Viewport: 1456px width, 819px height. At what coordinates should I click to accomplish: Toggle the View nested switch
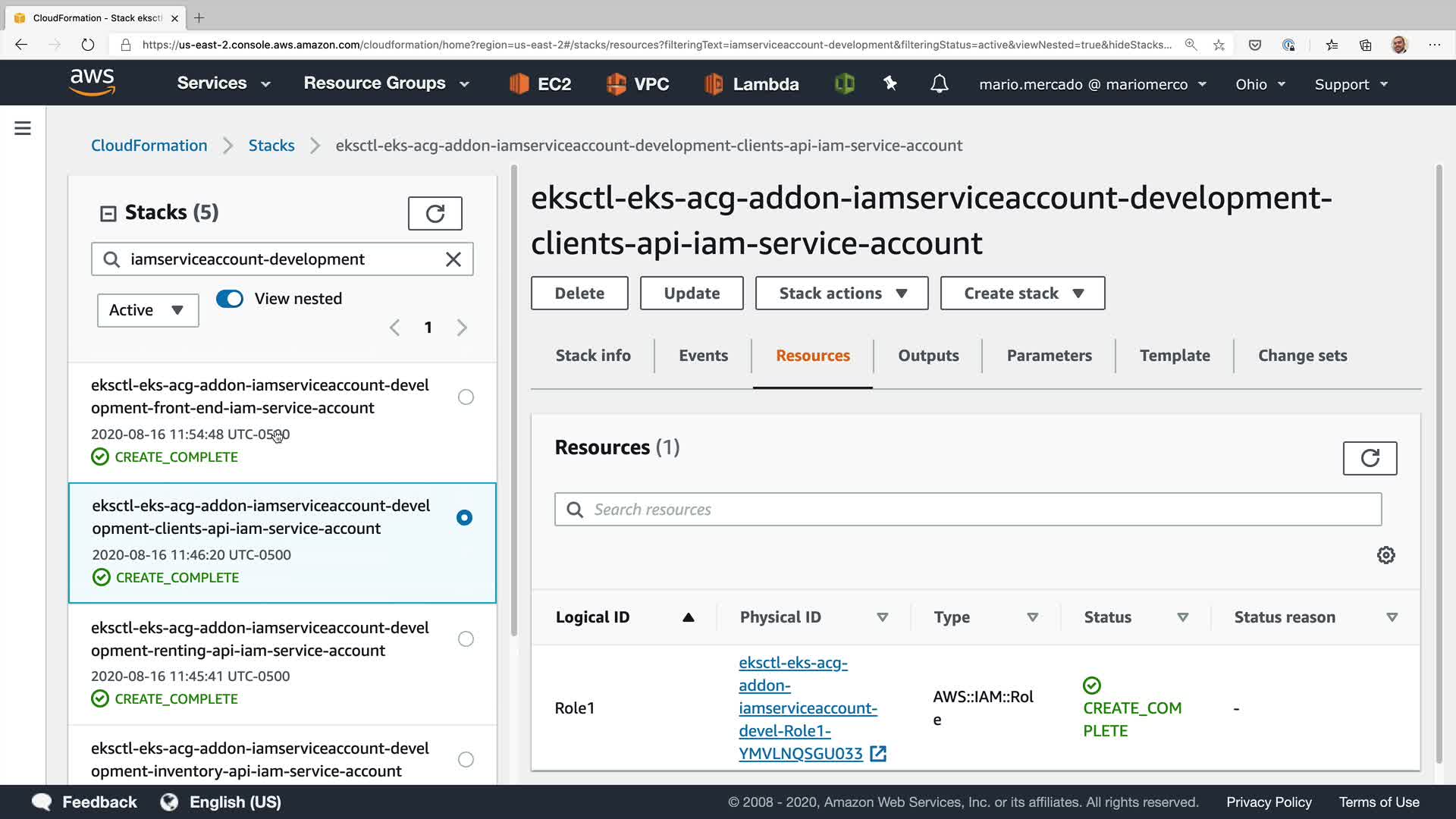[230, 299]
